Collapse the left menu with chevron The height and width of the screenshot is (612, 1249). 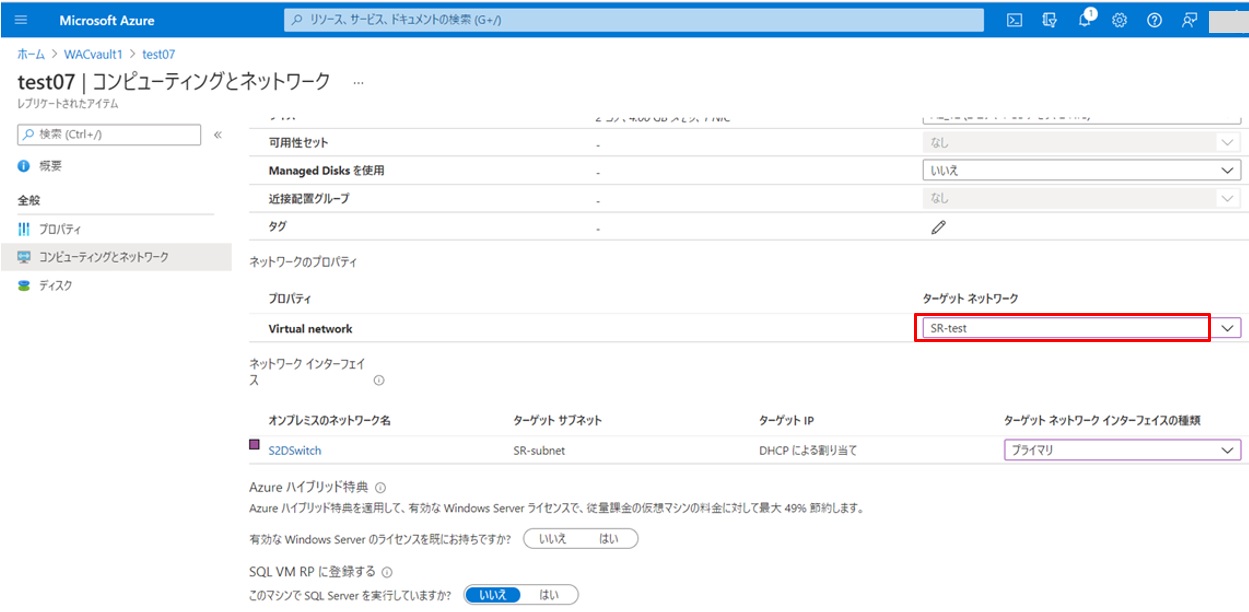pyautogui.click(x=217, y=134)
